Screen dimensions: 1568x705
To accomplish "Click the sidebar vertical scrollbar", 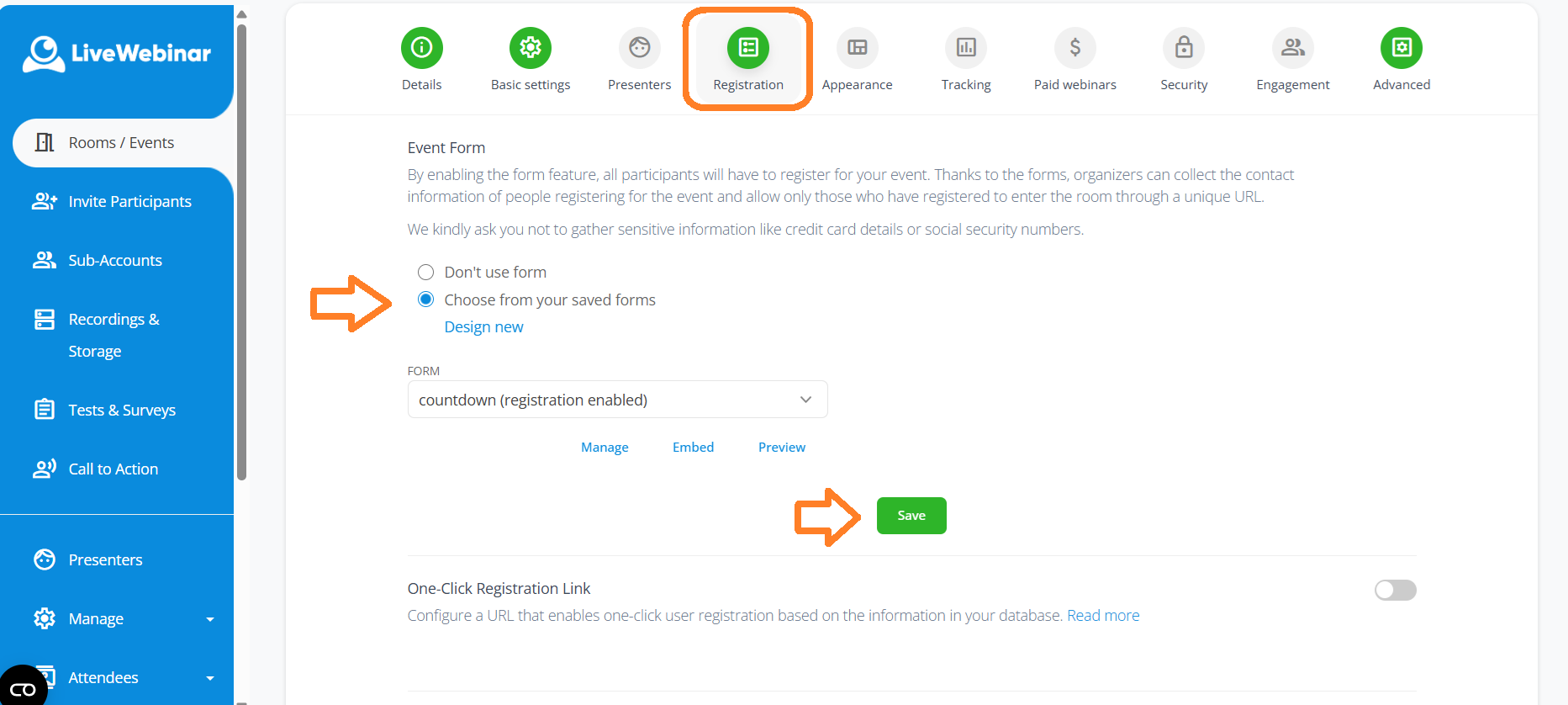I will pyautogui.click(x=242, y=252).
